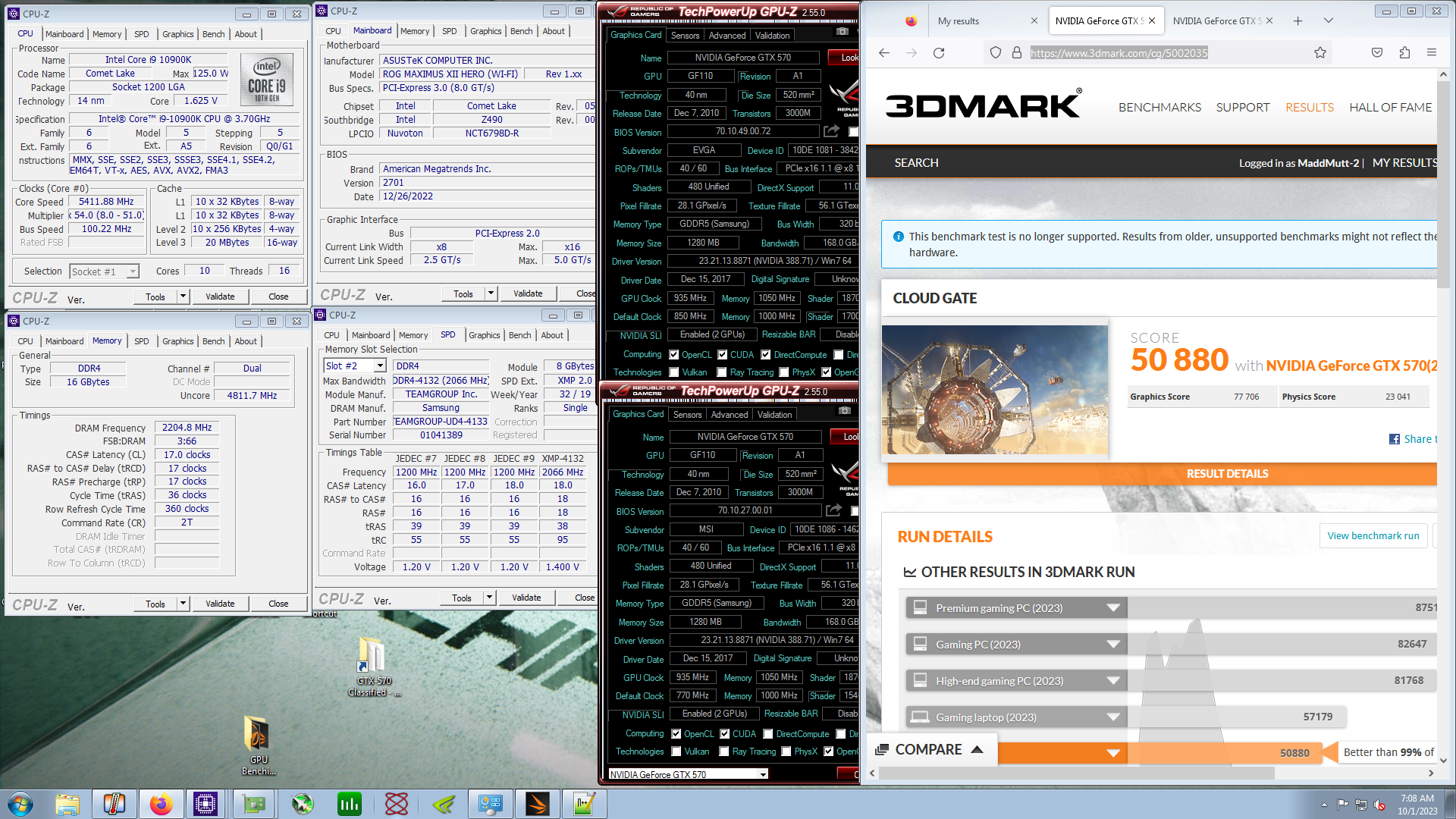1456x819 pixels.
Task: Open the GPU Benchi... desktop folder
Action: 259,745
